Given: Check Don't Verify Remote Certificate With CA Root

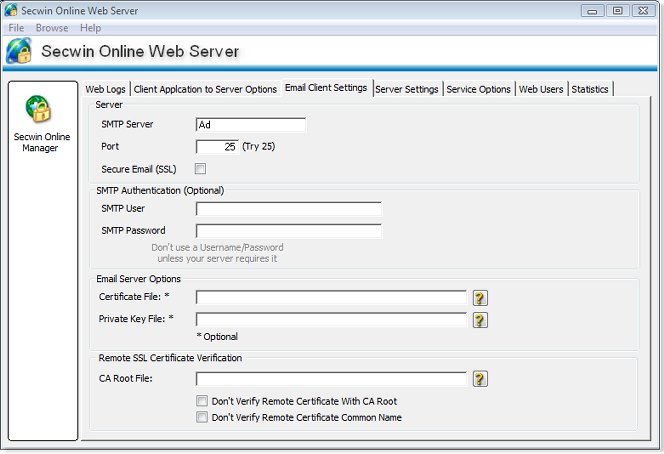Looking at the screenshot, I should tap(202, 401).
